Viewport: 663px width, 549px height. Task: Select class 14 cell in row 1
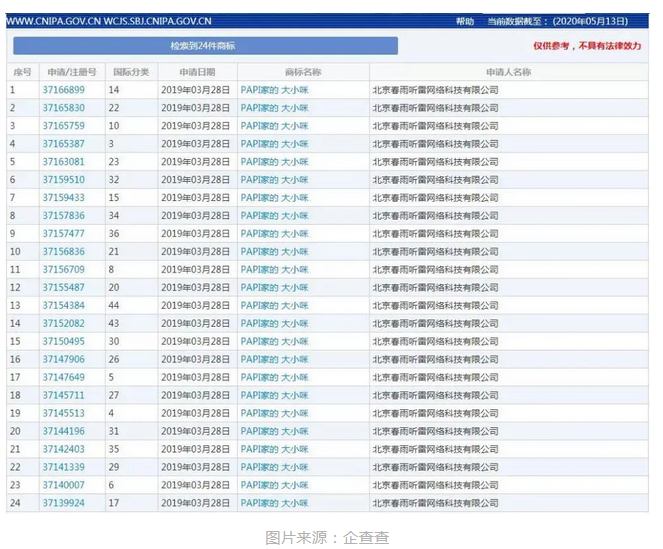131,90
